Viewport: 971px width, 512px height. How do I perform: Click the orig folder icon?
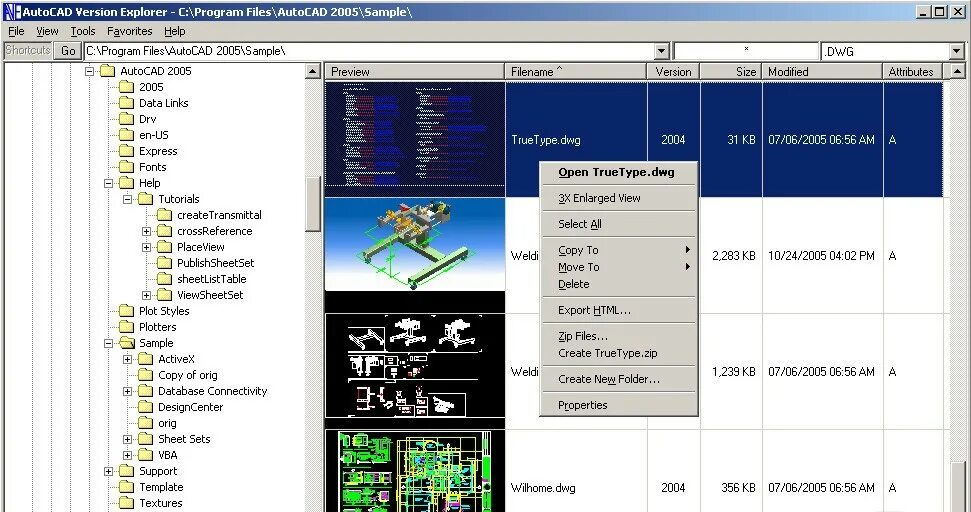coord(146,423)
